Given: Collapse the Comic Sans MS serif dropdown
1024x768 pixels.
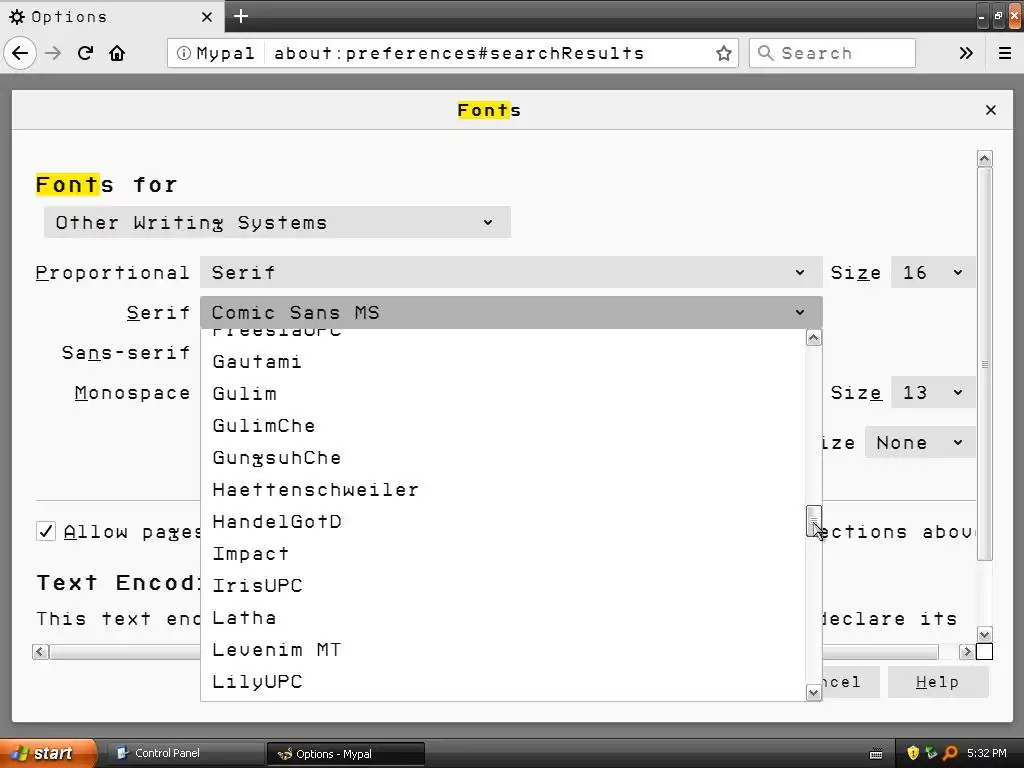Looking at the screenshot, I should 511,312.
